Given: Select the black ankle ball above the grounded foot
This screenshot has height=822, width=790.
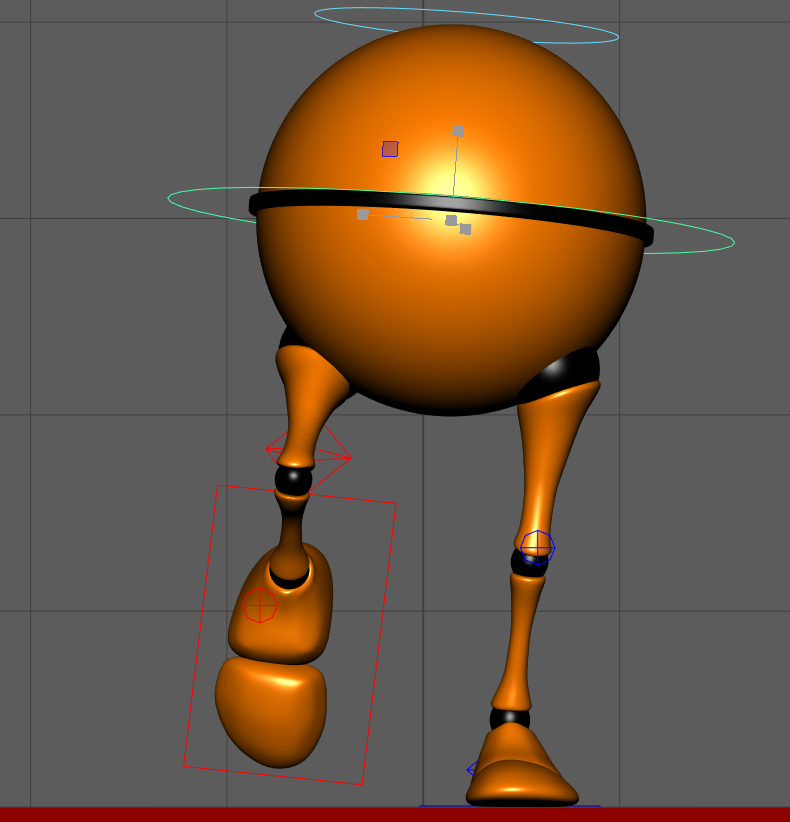Looking at the screenshot, I should (x=510, y=718).
